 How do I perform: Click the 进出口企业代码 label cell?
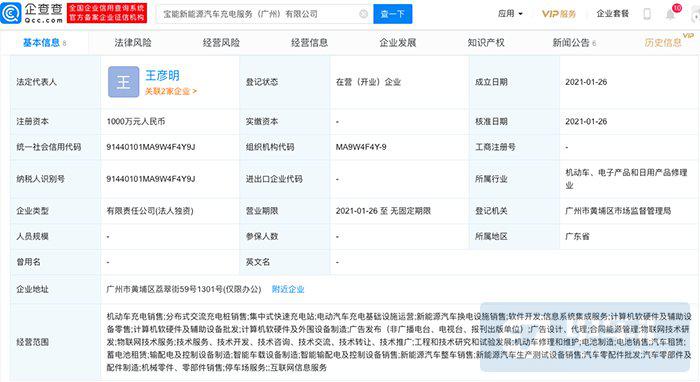tap(284, 179)
